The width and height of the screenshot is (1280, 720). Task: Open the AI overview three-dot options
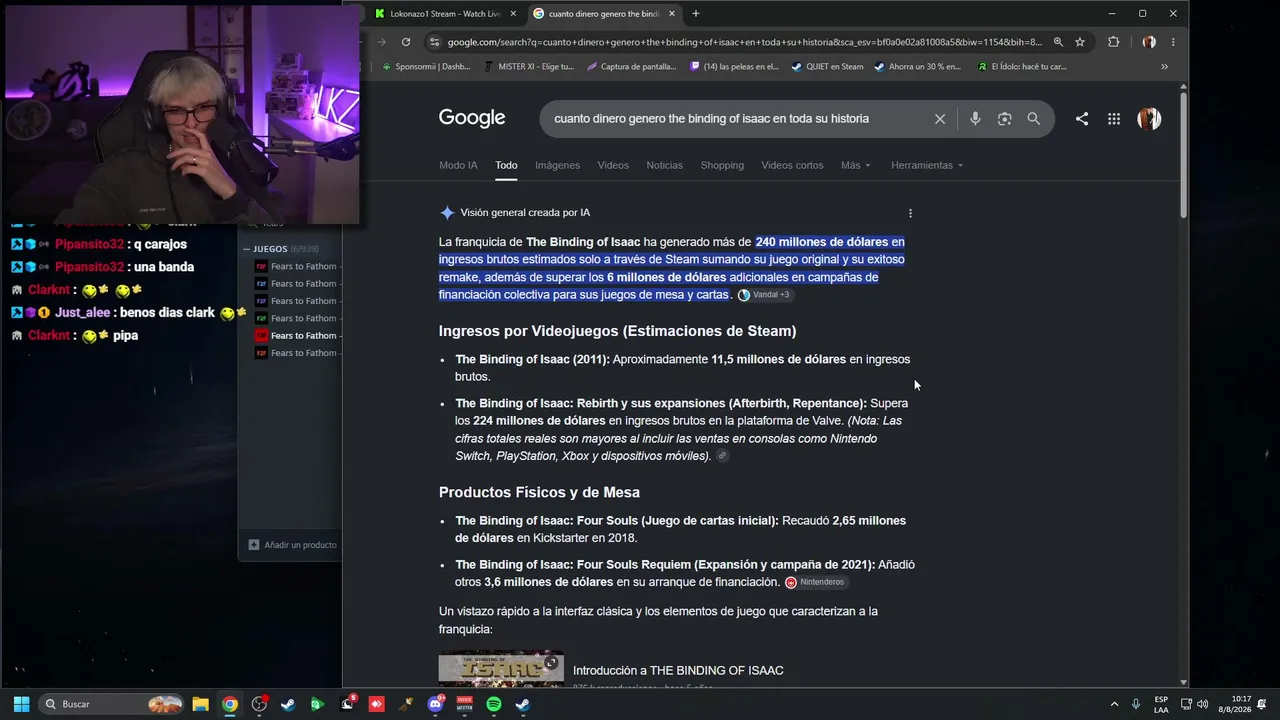tap(910, 213)
